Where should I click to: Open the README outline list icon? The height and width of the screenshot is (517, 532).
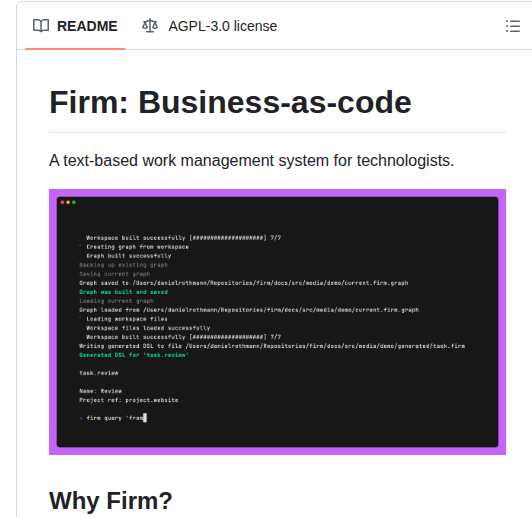(x=513, y=26)
